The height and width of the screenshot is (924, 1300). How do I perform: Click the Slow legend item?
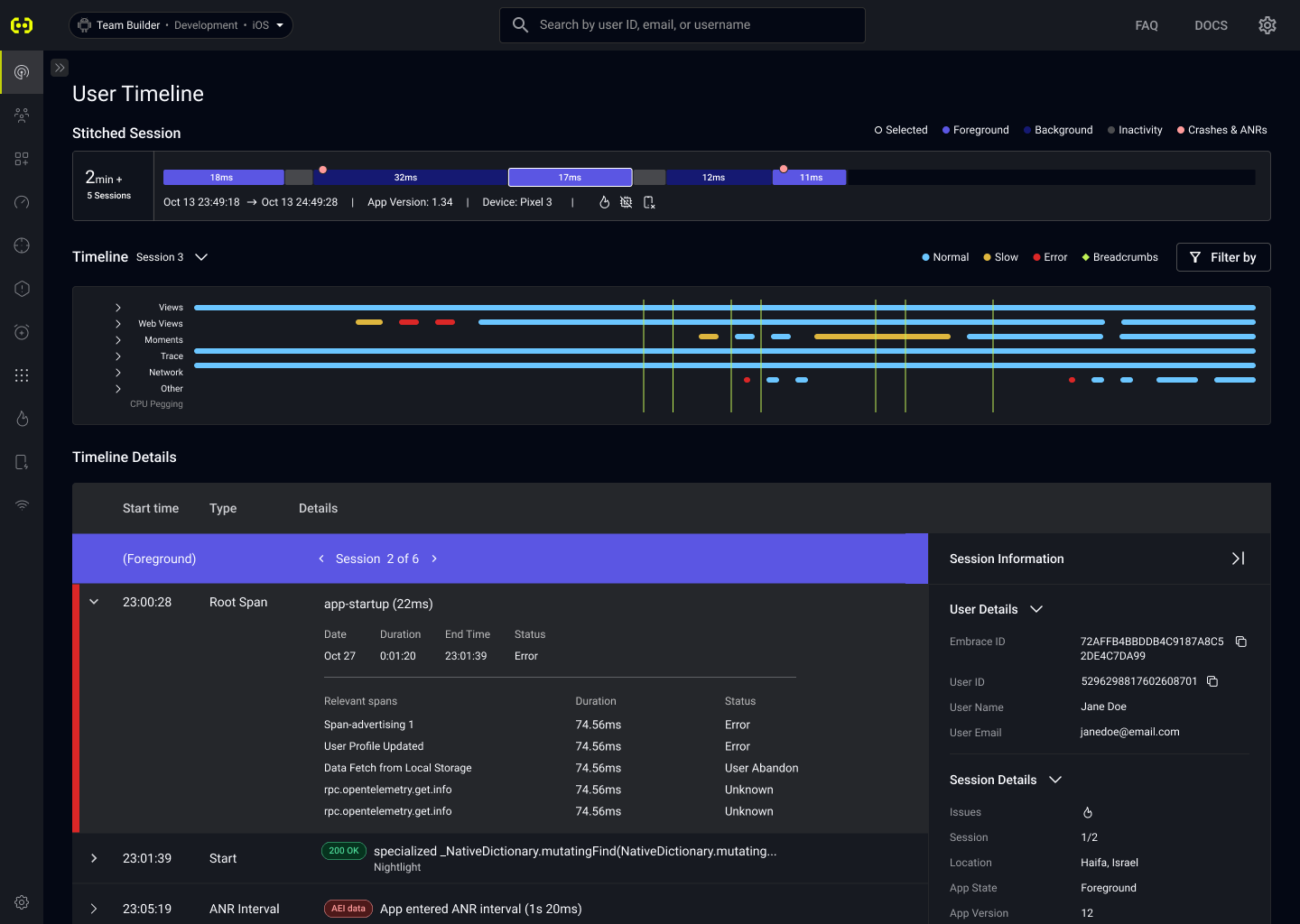[x=1000, y=257]
